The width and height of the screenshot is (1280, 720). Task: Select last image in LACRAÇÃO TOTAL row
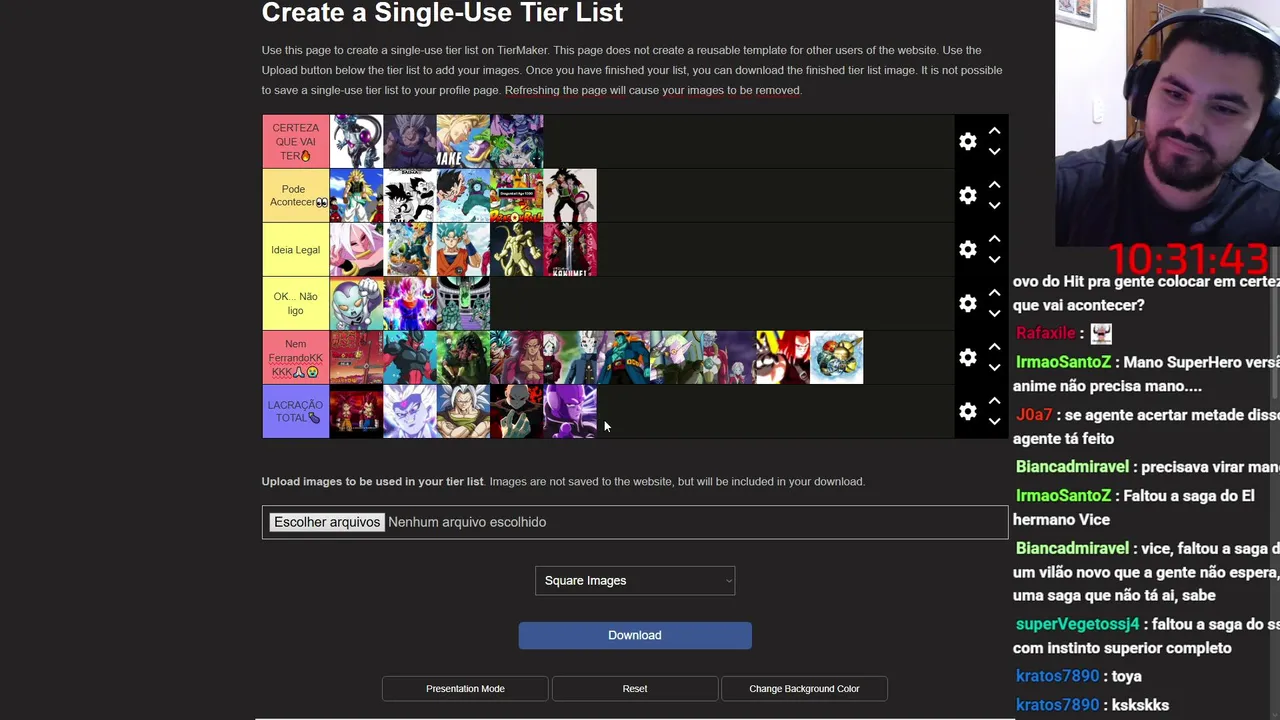click(570, 411)
